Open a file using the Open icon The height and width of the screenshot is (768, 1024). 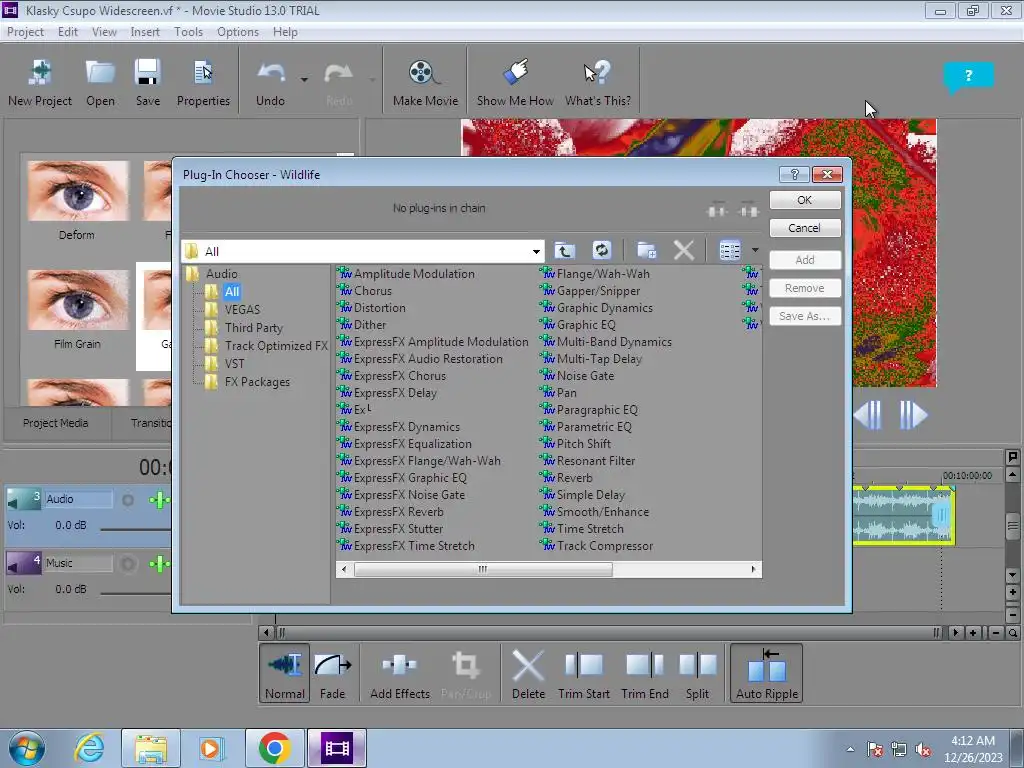pos(100,82)
